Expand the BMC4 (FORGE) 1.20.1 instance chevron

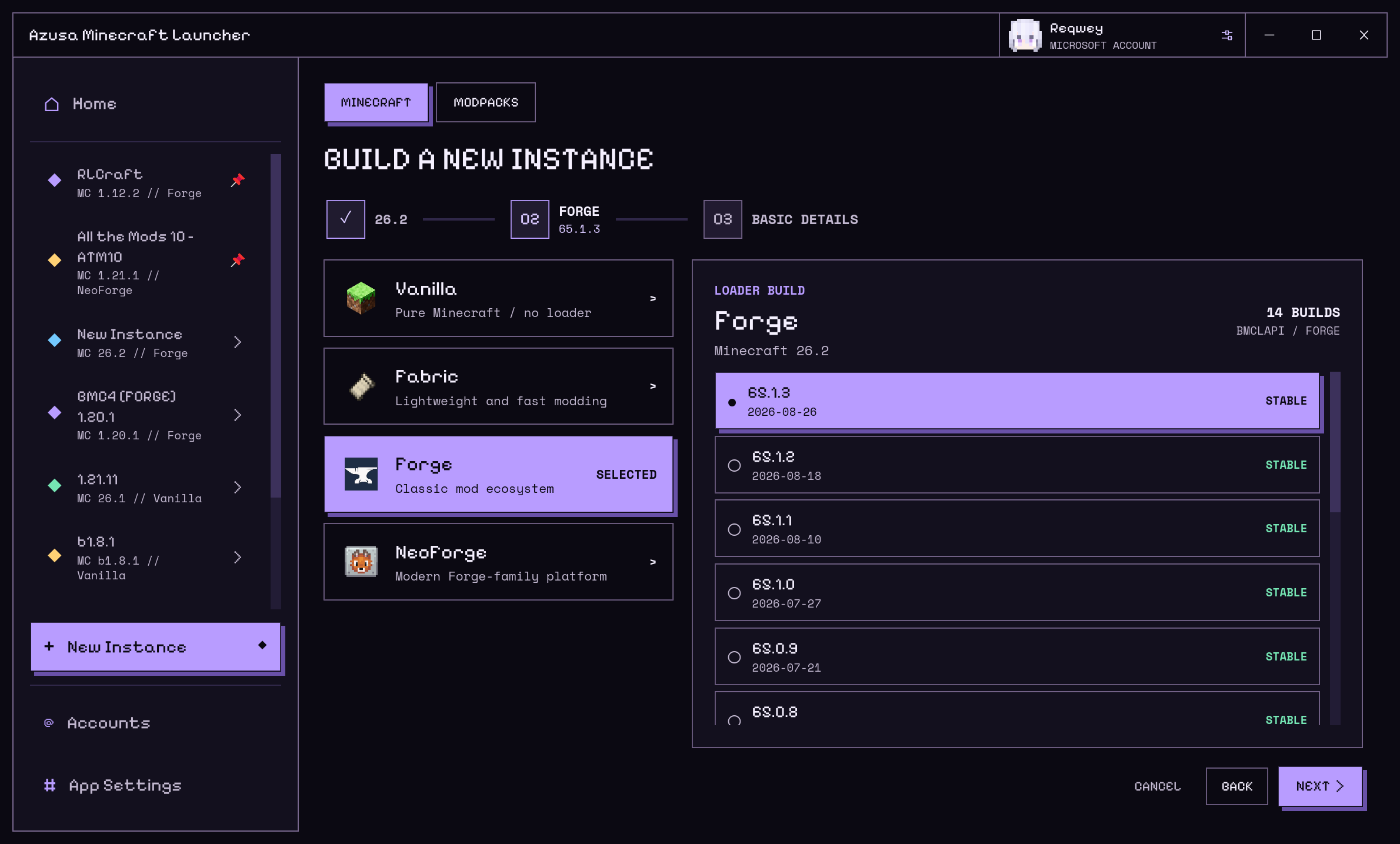[238, 415]
